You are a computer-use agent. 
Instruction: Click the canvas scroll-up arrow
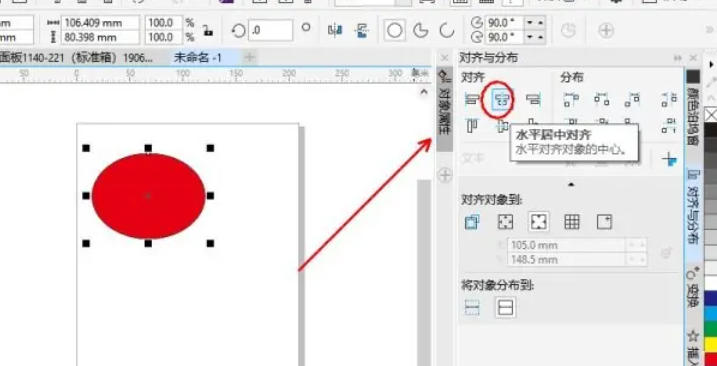[423, 92]
